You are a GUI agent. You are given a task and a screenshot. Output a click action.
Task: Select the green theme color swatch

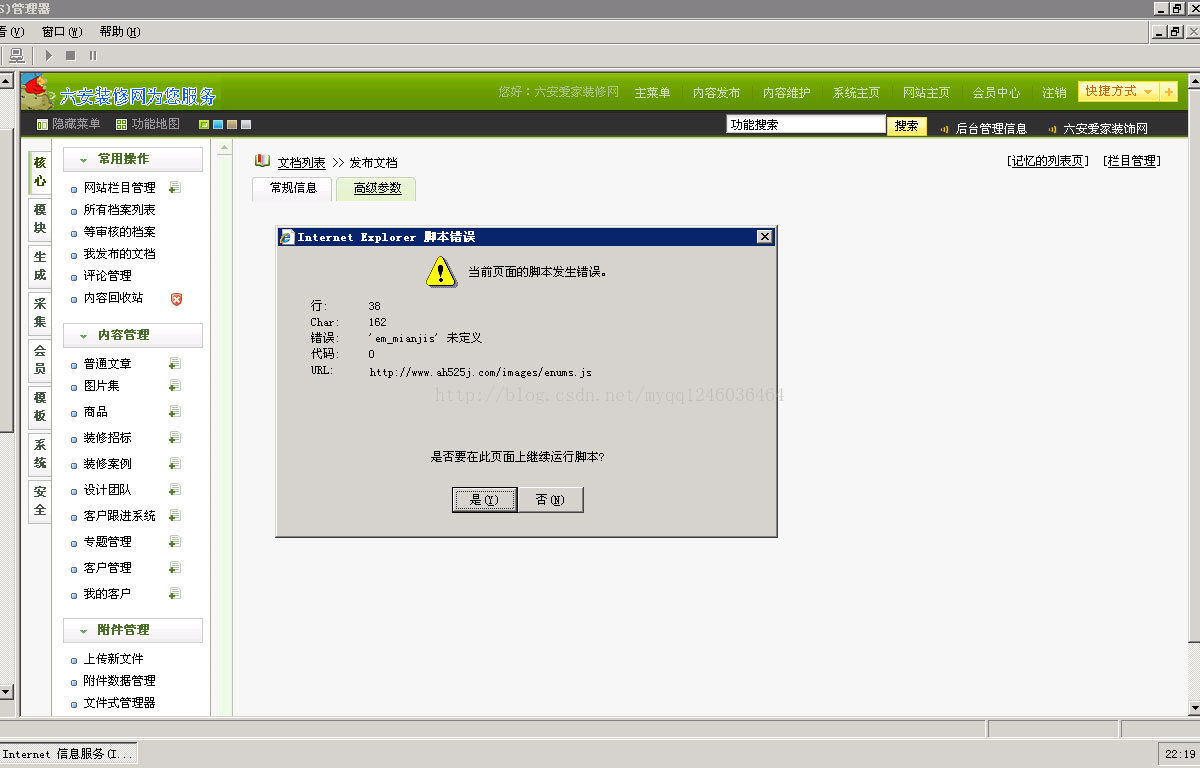(x=204, y=125)
